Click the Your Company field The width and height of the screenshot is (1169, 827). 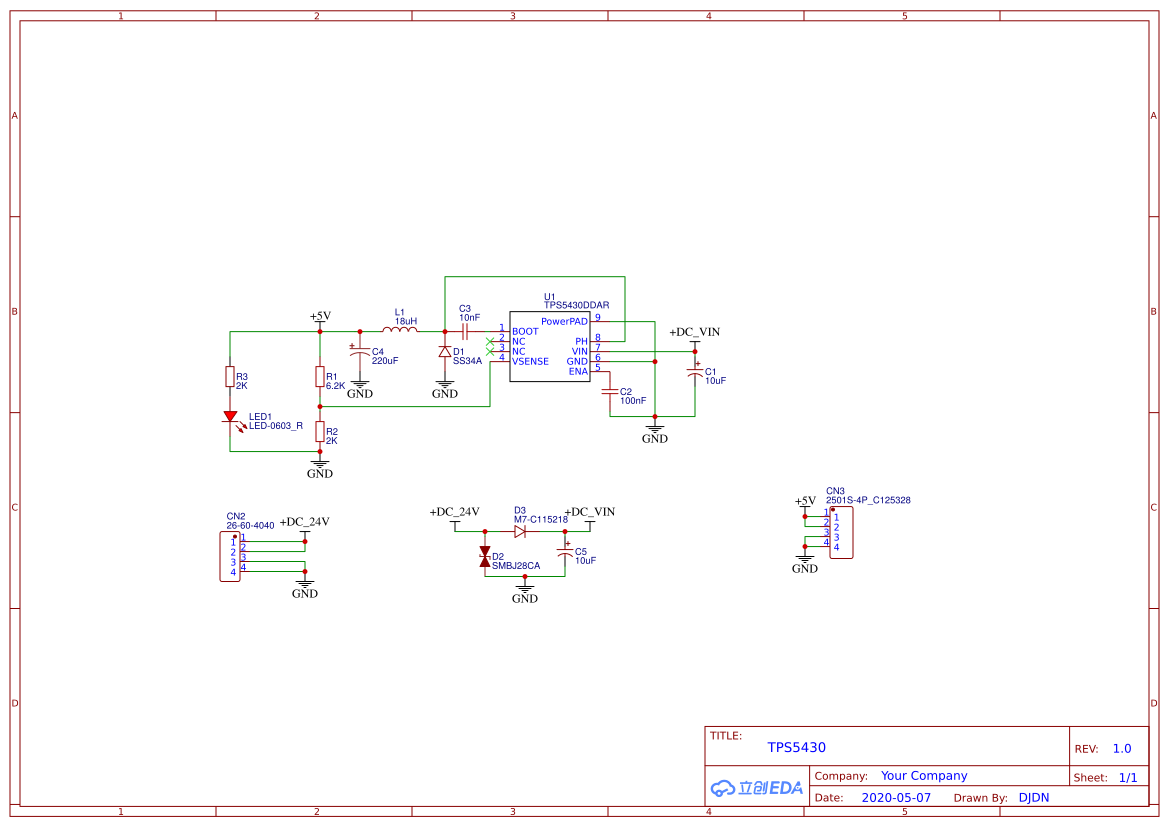pos(924,776)
